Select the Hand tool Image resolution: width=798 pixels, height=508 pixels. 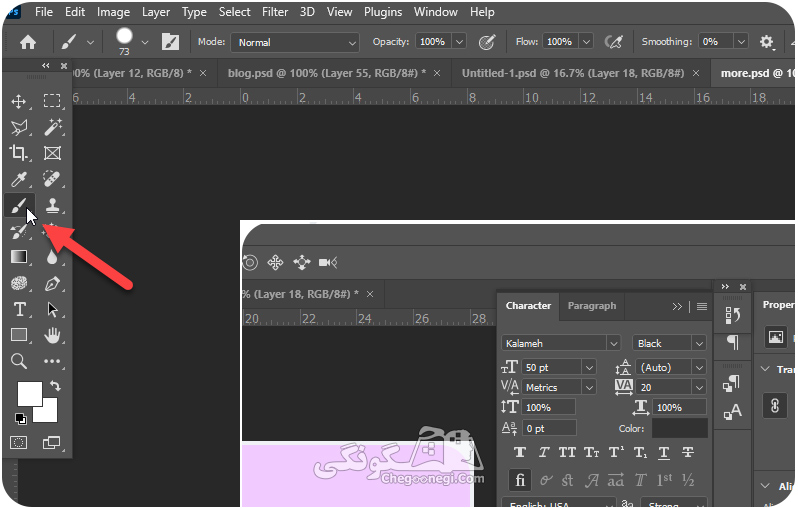tap(52, 335)
